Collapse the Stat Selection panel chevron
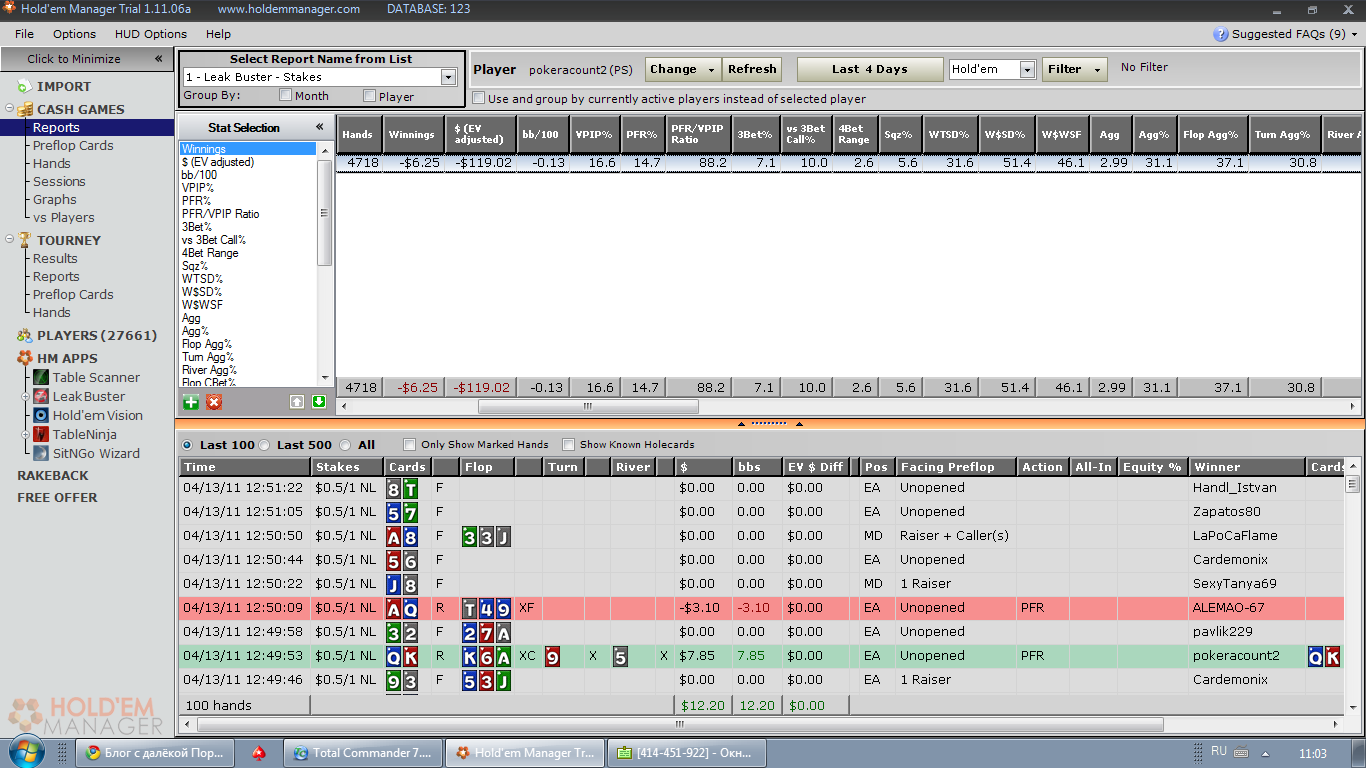1366x768 pixels. 320,127
